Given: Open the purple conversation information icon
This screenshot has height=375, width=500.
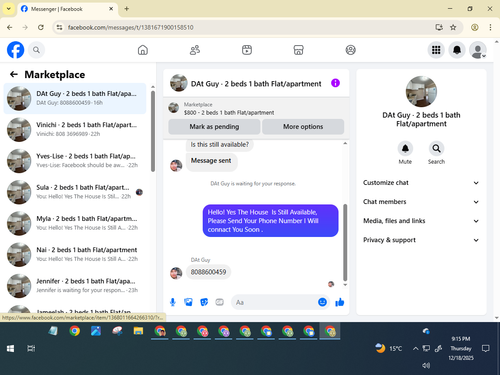Looking at the screenshot, I should 335,83.
